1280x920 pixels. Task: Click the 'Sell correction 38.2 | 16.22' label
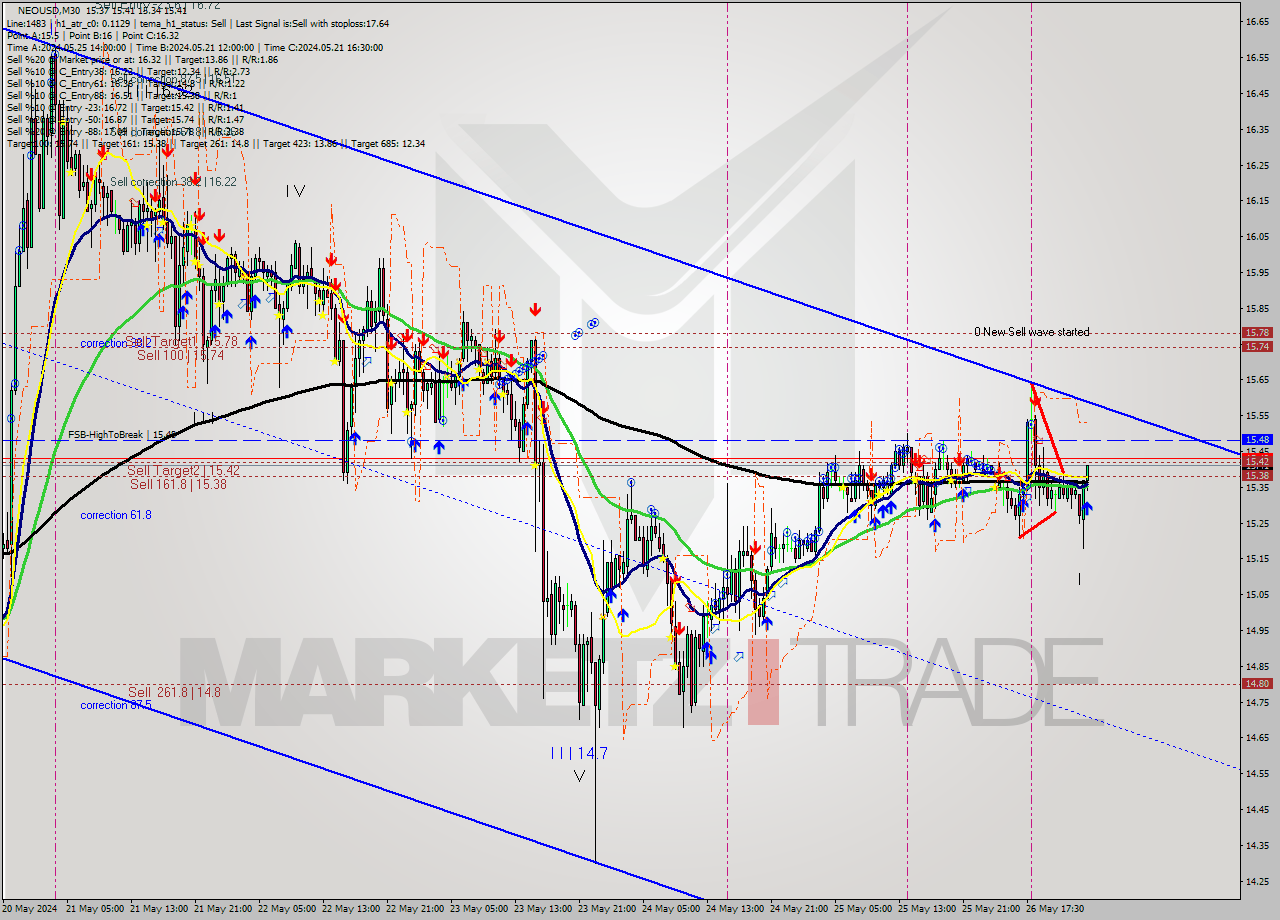coord(173,182)
